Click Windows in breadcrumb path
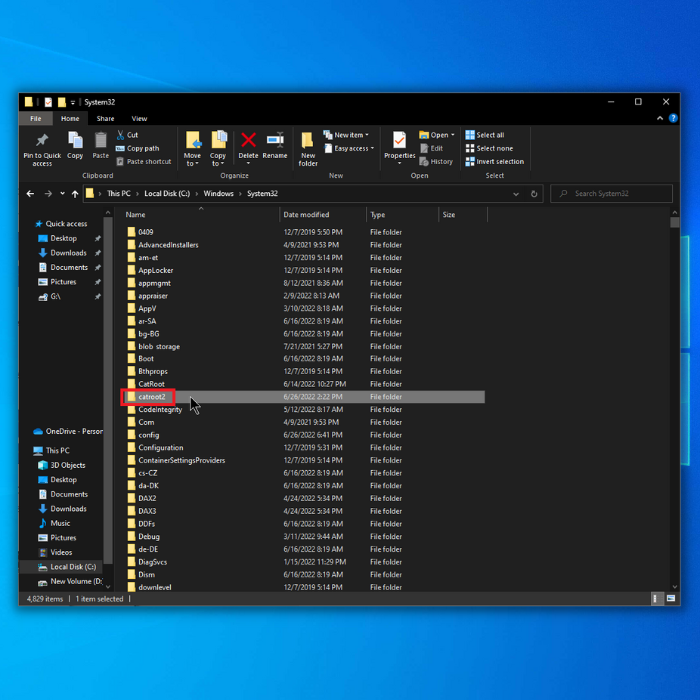The height and width of the screenshot is (700, 700). click(x=218, y=193)
